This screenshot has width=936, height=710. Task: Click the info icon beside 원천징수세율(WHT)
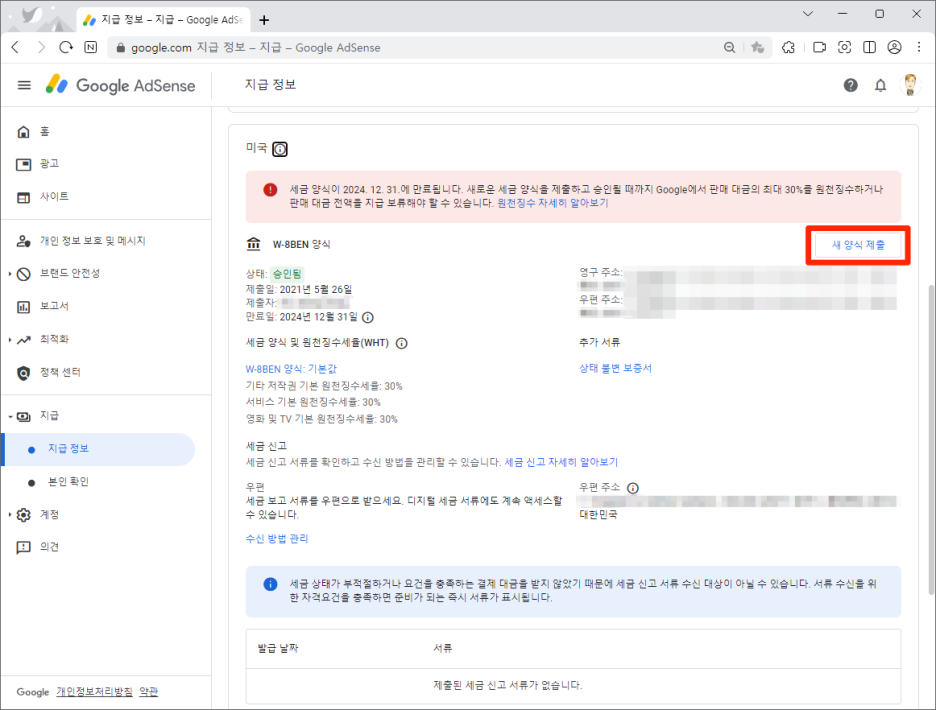coord(402,343)
